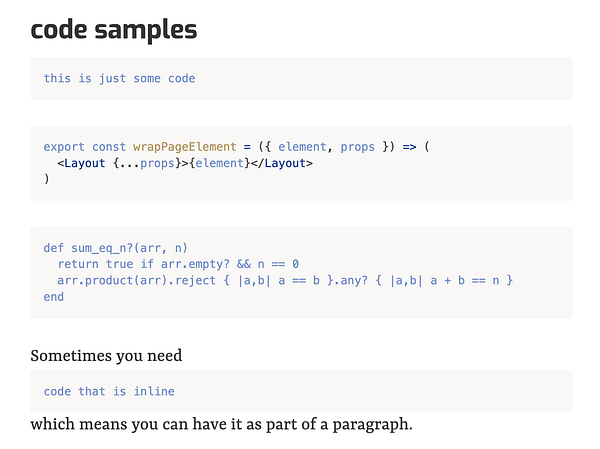This screenshot has width=600, height=449.
Task: Click the sentence starting "which means you can"
Action: click(x=221, y=424)
